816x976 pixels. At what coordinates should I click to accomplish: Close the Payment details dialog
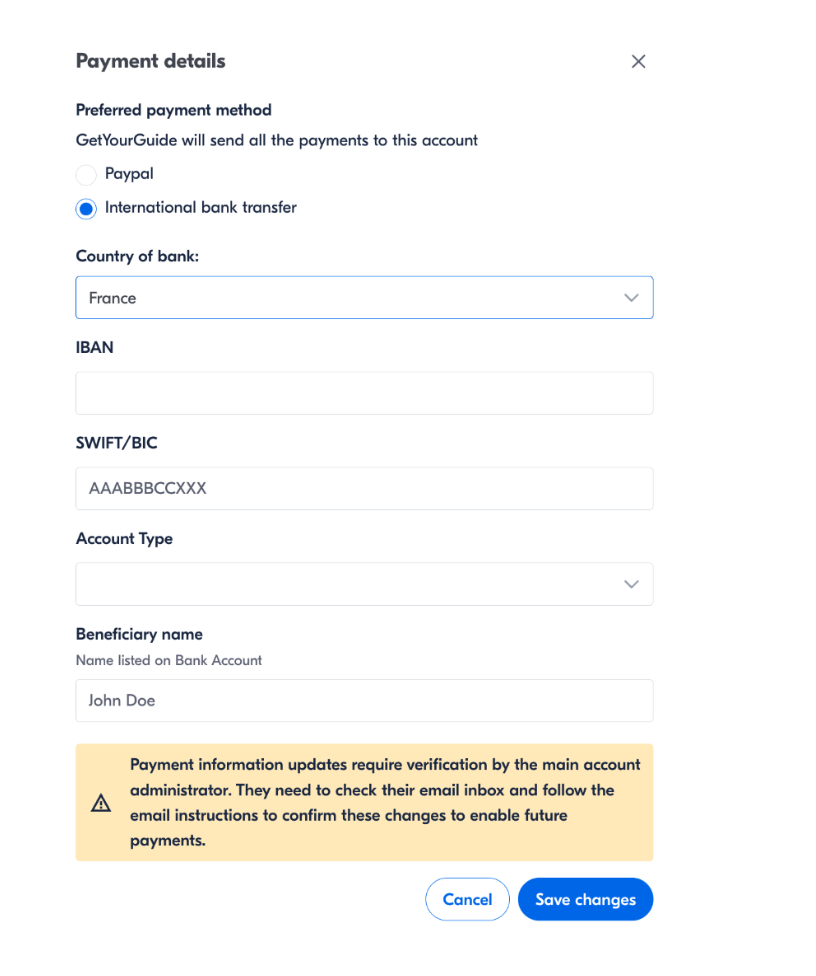coord(638,62)
